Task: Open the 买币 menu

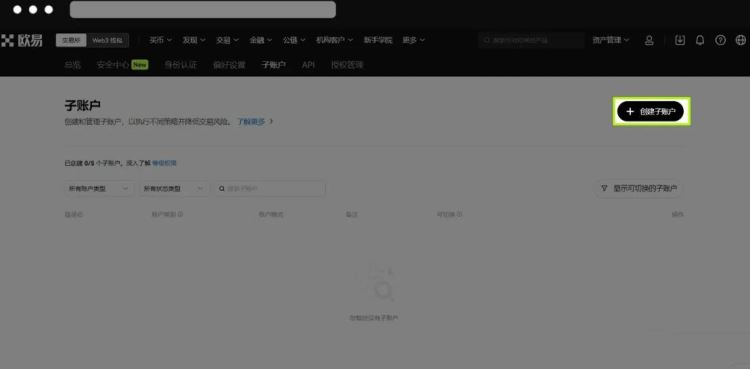Action: pos(160,40)
